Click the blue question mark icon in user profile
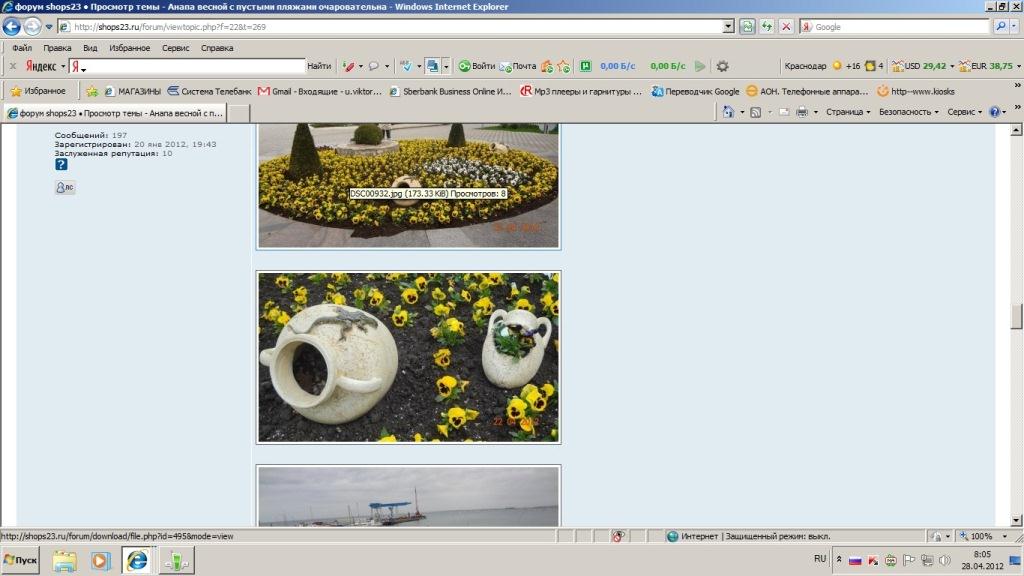The width and height of the screenshot is (1024, 576). [x=61, y=165]
